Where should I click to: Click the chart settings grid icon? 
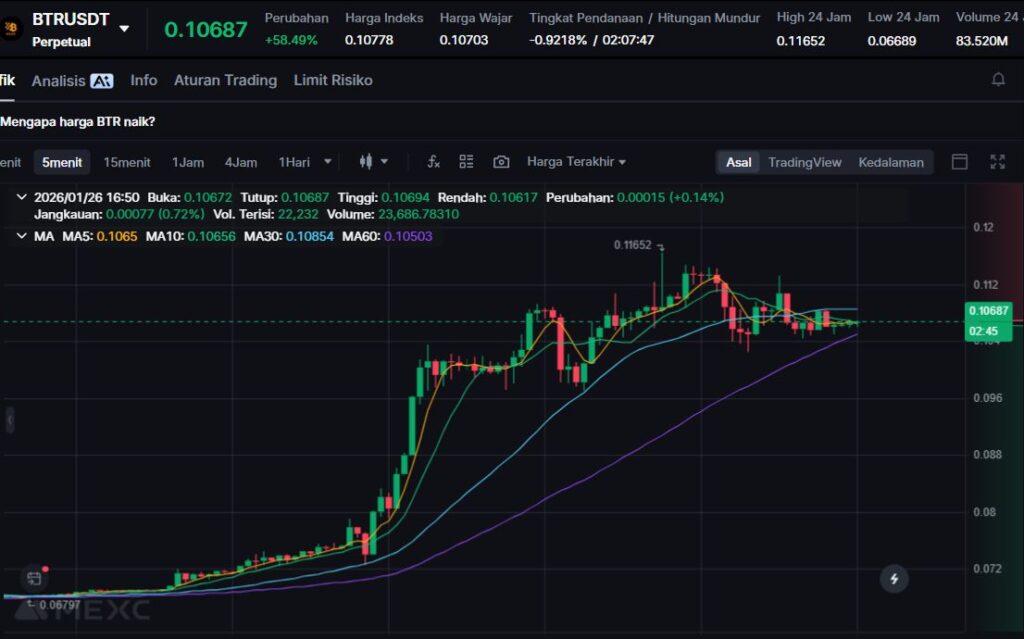466,162
